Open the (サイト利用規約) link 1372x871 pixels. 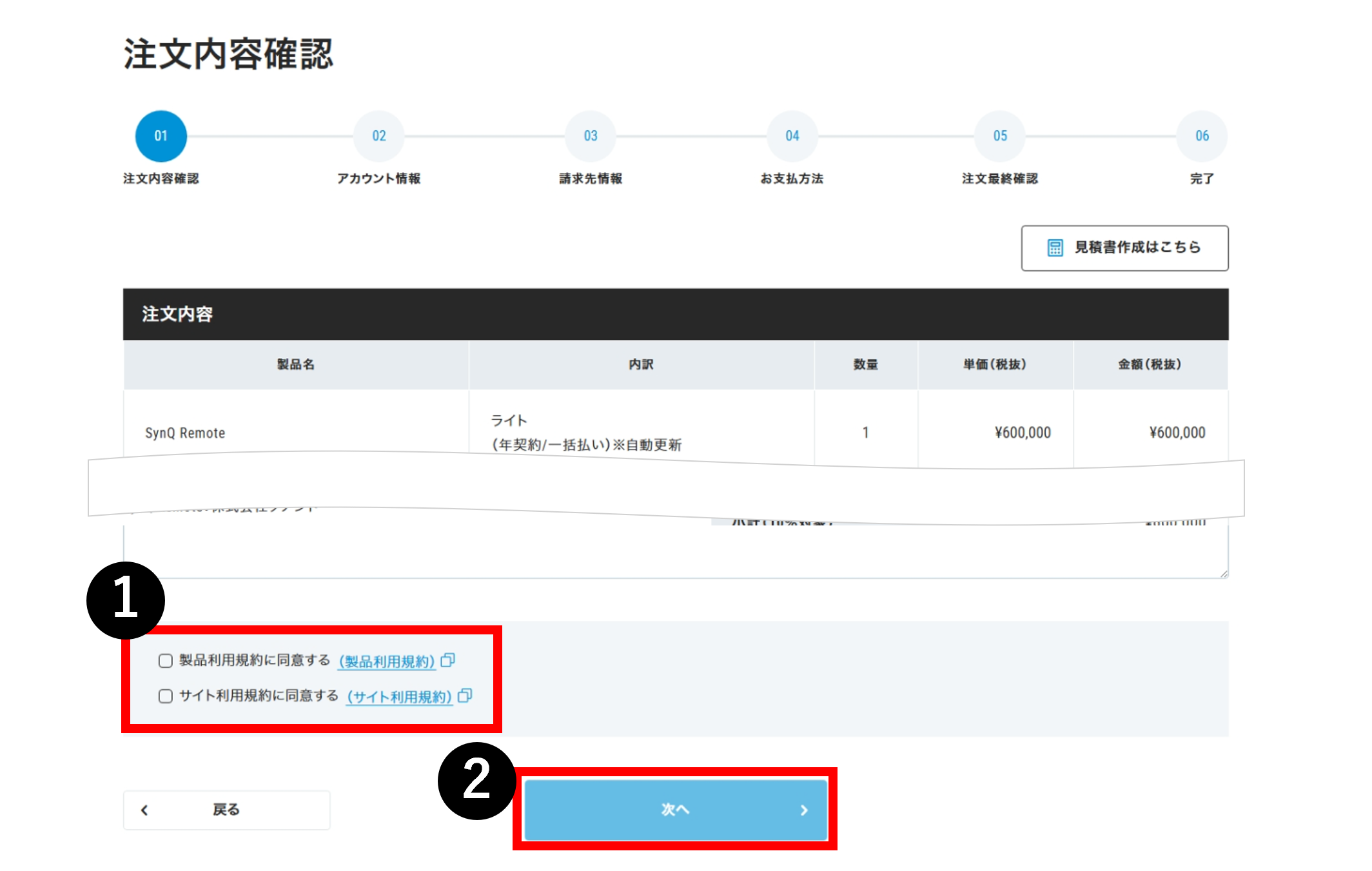399,697
